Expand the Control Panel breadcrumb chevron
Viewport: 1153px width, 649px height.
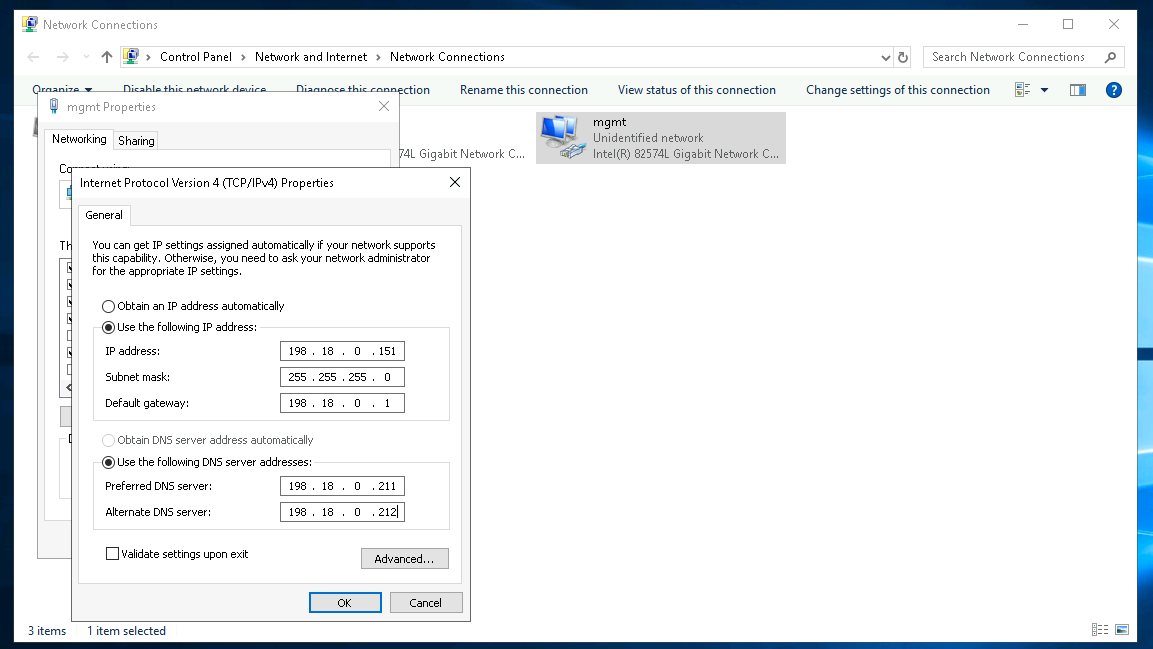pos(150,57)
